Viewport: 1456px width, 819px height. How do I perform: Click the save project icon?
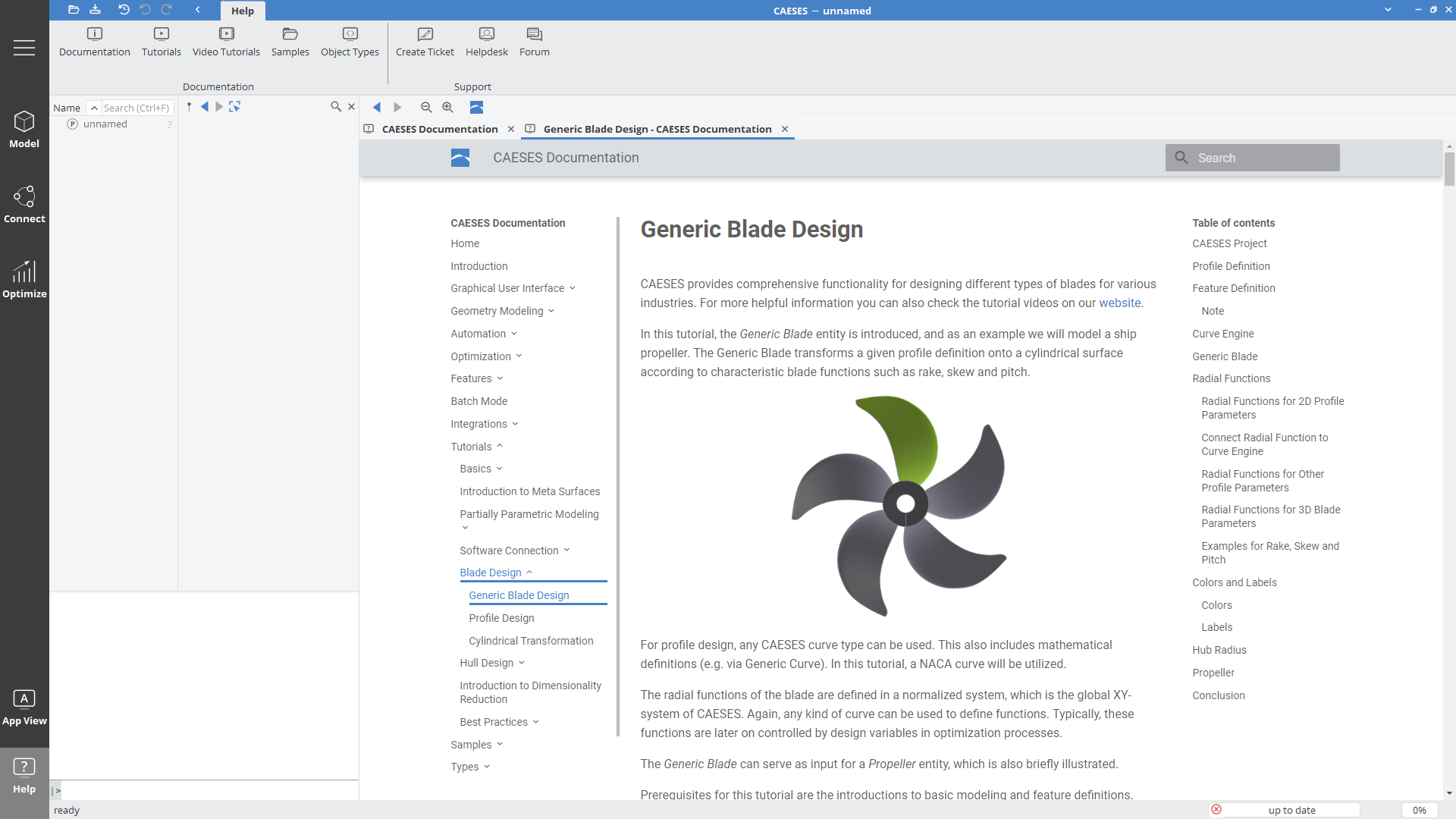tap(95, 10)
